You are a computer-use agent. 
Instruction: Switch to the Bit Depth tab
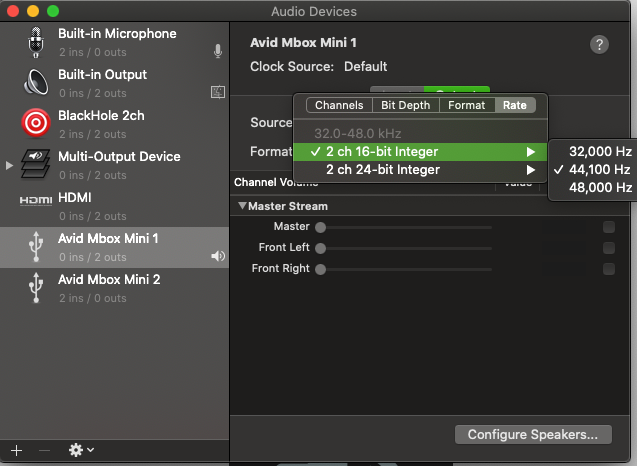pyautogui.click(x=405, y=105)
